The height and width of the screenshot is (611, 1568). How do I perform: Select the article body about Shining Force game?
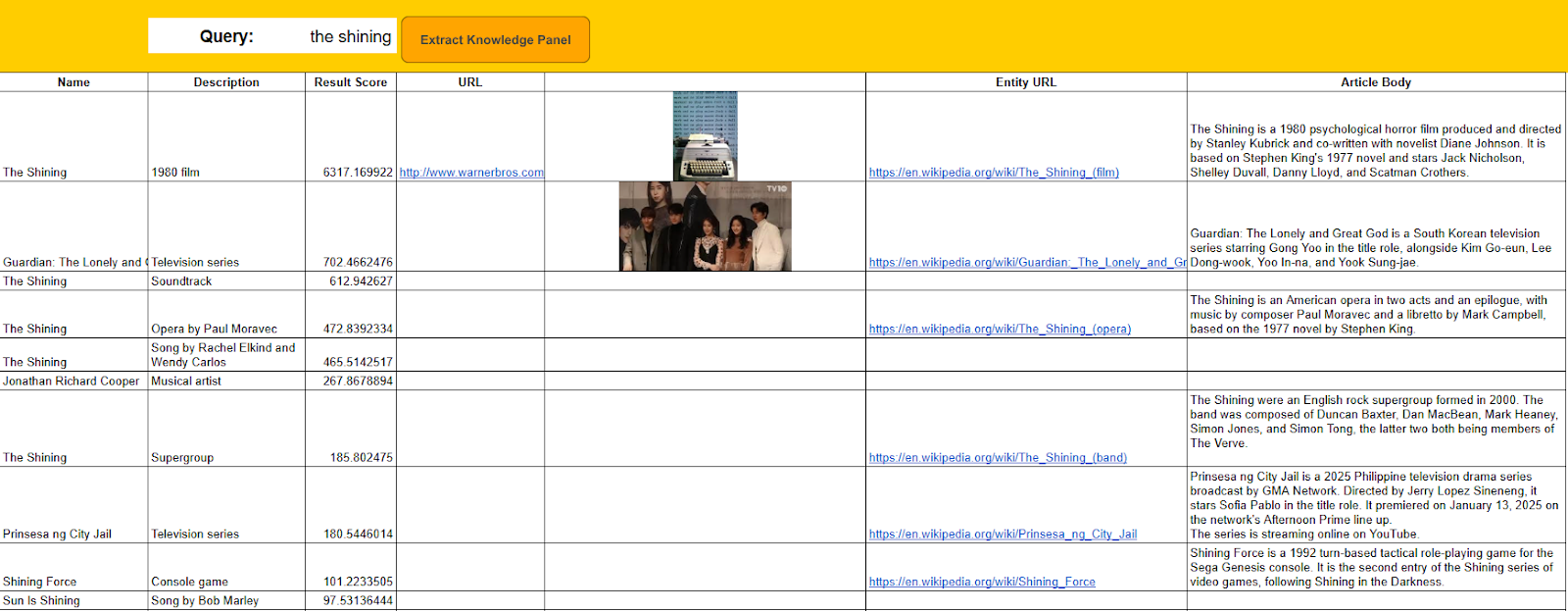(1376, 568)
